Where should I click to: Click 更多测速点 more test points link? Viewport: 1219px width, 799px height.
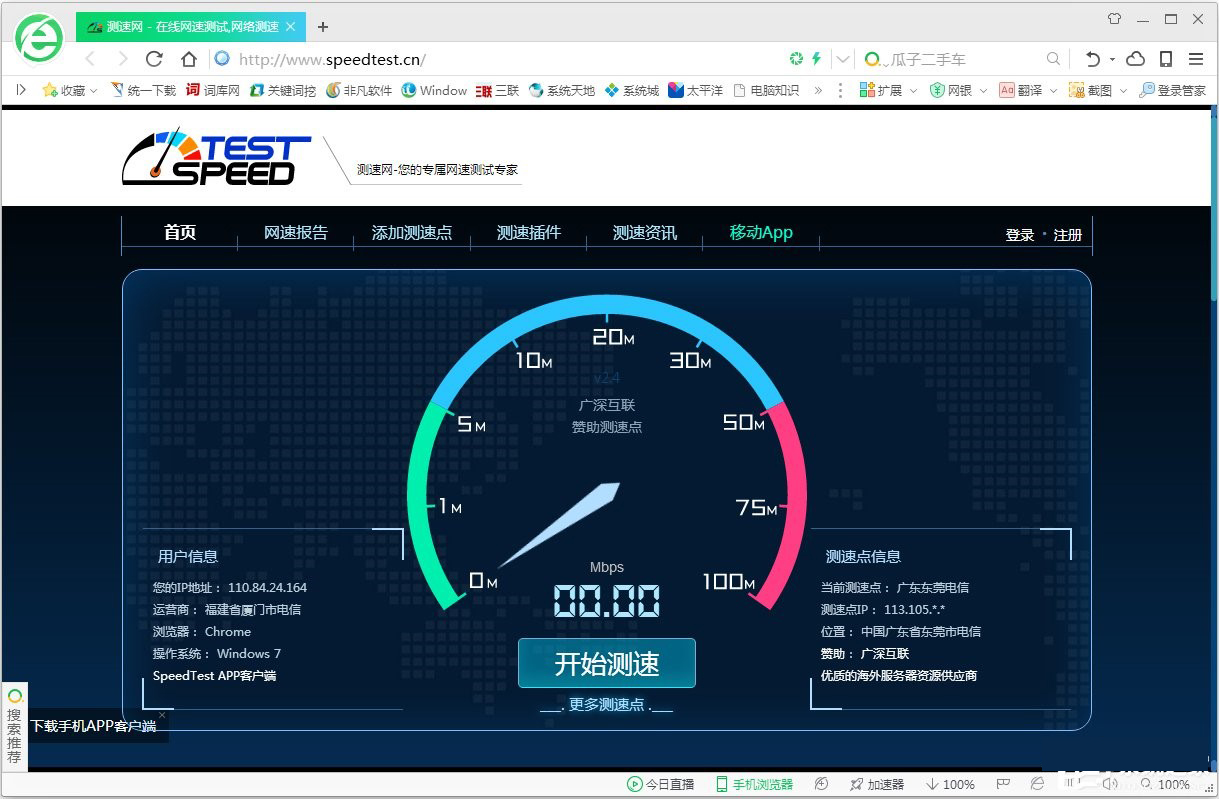click(x=607, y=704)
